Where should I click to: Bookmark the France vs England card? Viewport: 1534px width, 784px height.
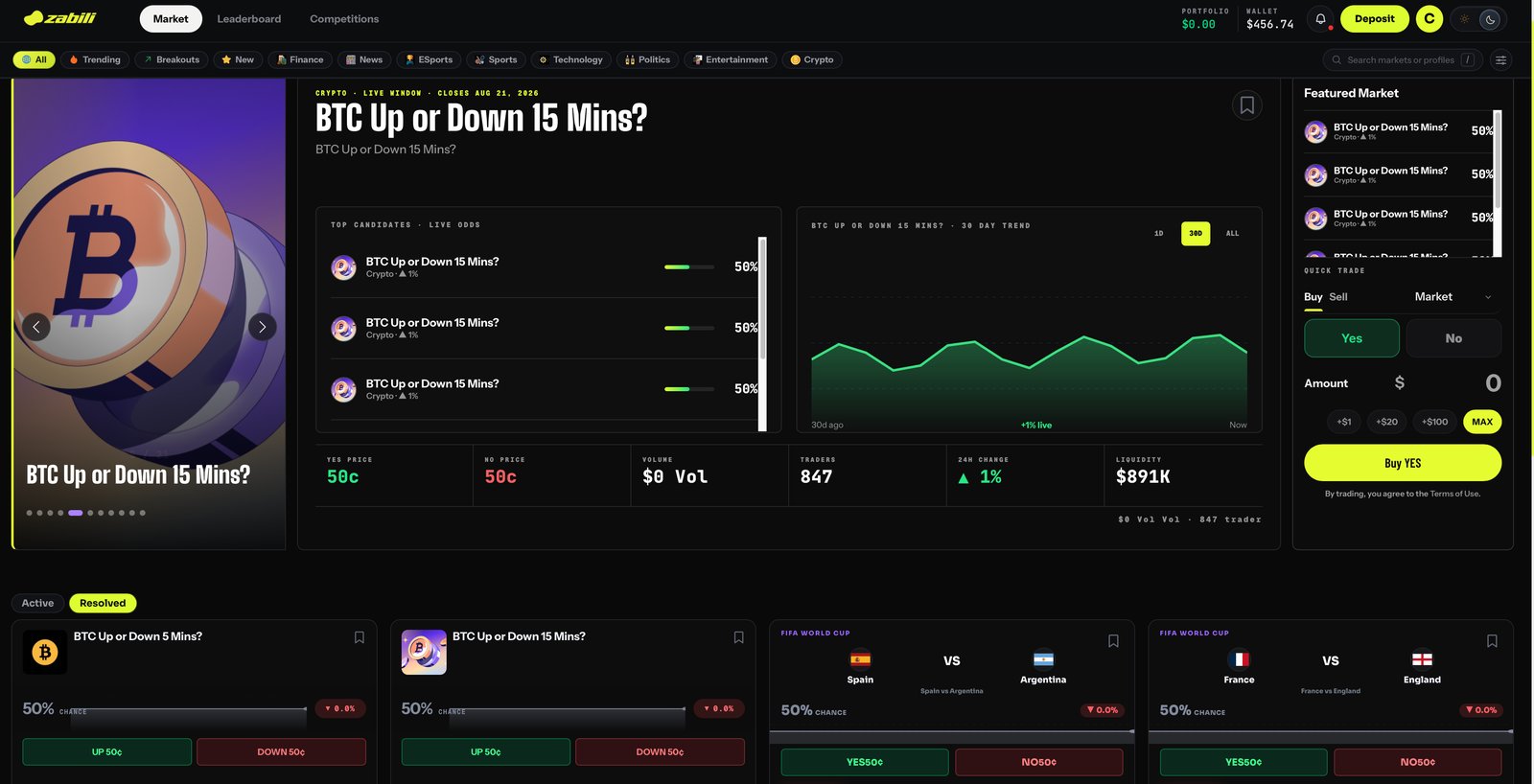pos(1492,641)
